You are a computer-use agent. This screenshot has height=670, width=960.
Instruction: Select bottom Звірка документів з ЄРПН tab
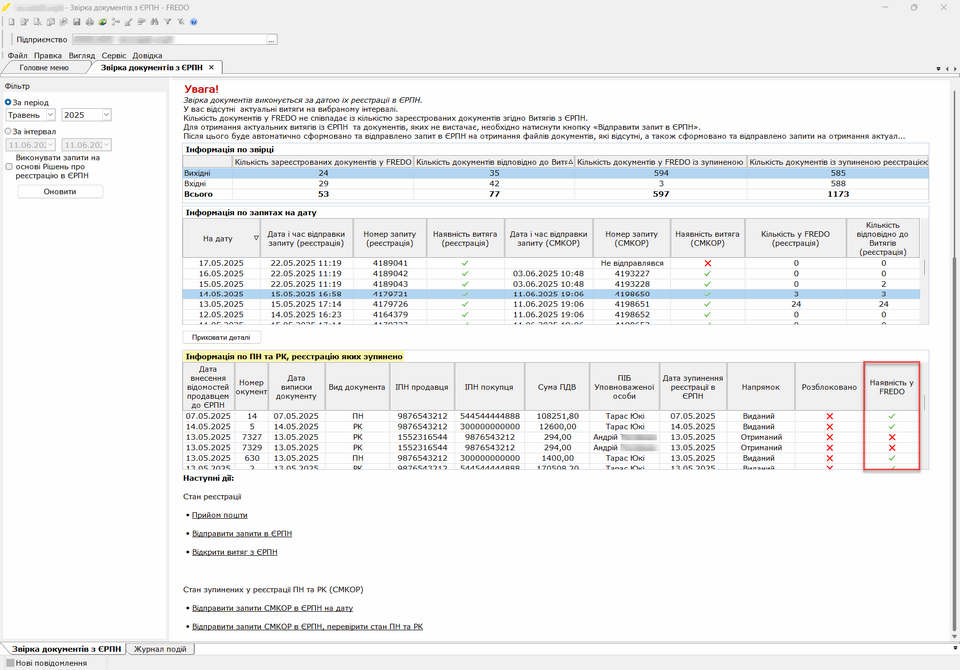pyautogui.click(x=66, y=649)
